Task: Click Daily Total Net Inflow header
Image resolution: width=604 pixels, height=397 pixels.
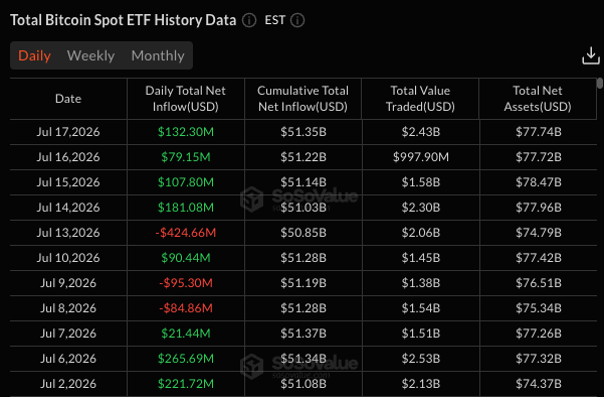Action: (x=186, y=99)
